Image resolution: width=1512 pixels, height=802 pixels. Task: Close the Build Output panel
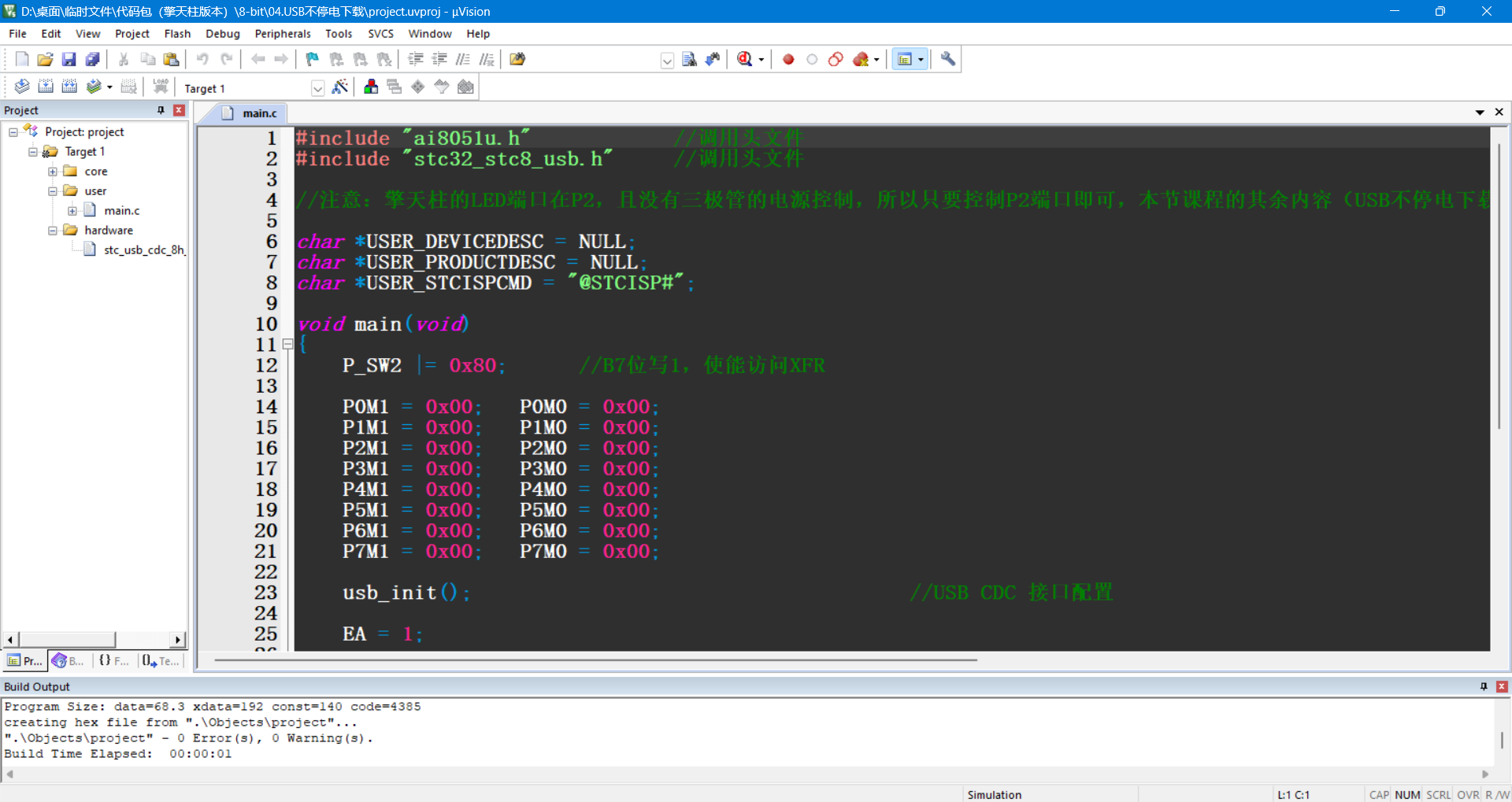[1502, 686]
